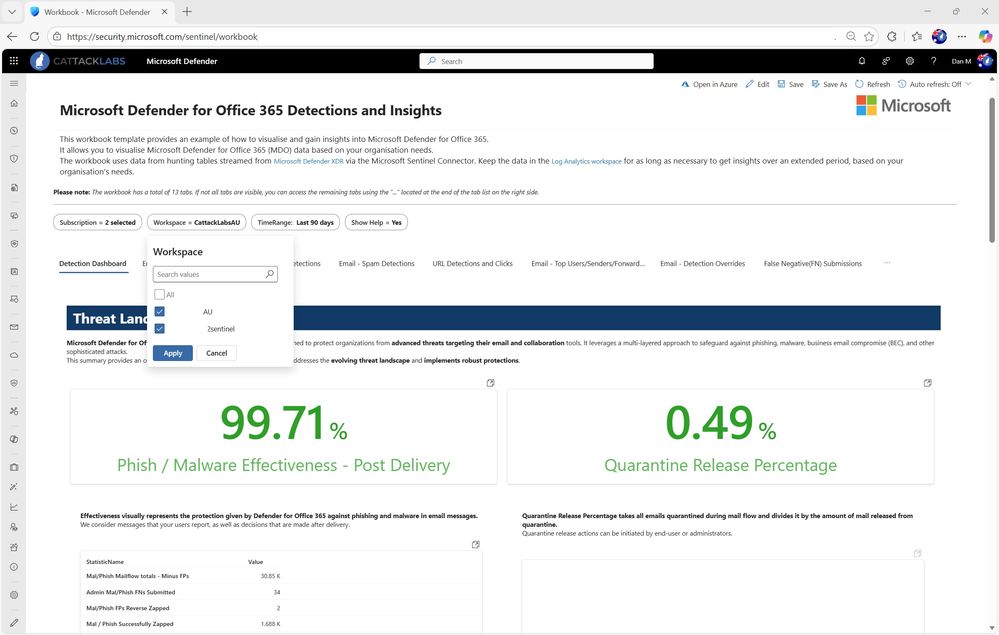The image size is (999, 635).
Task: Open URL Detections and Clicks tab
Action: [x=472, y=264]
